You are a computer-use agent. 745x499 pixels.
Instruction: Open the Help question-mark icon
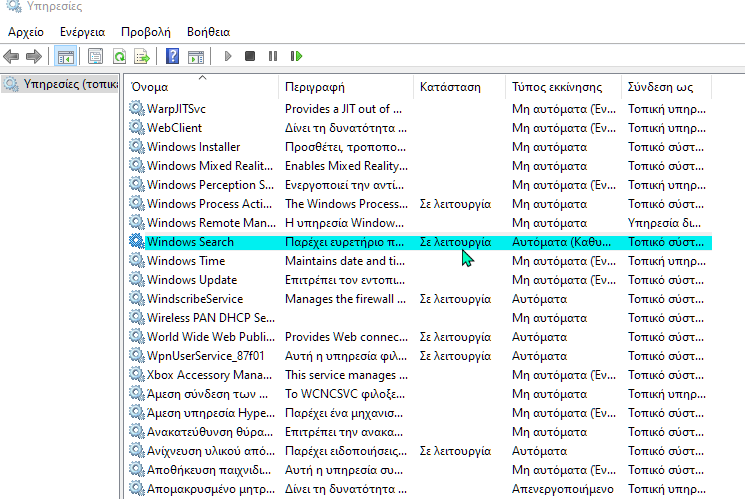tap(172, 56)
